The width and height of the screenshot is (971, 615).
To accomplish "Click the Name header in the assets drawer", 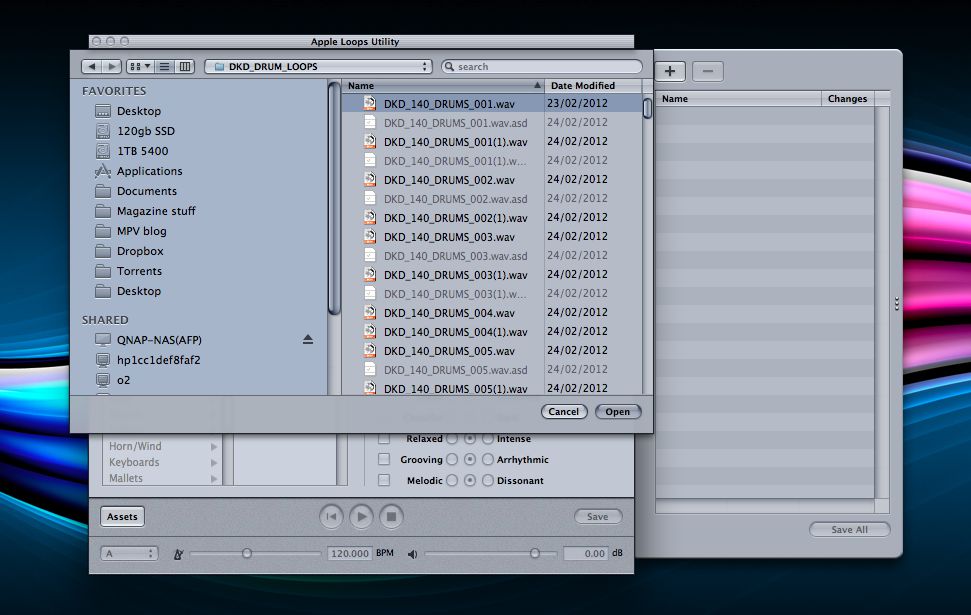I will [738, 98].
